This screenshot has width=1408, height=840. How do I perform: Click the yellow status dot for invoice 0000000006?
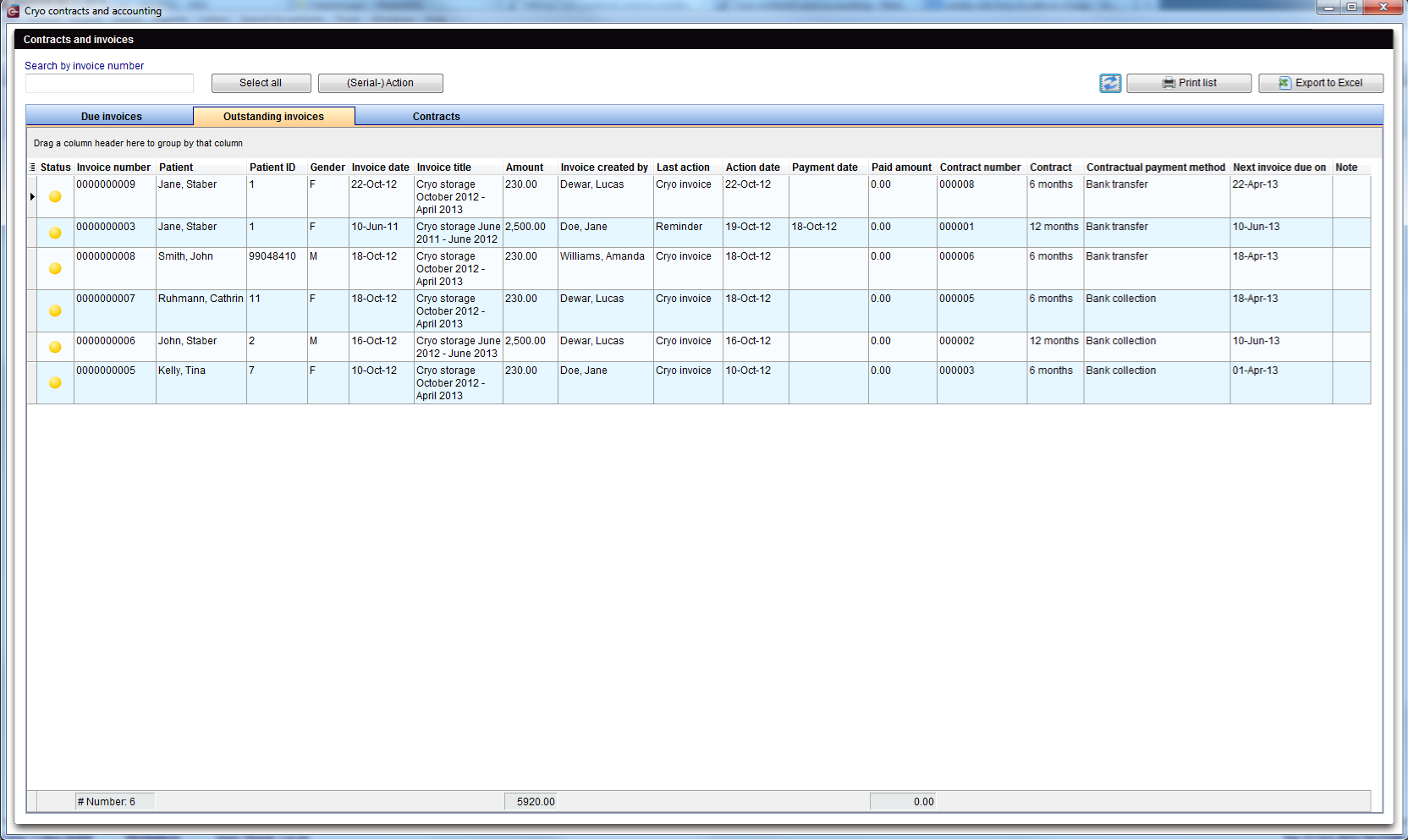click(x=55, y=347)
